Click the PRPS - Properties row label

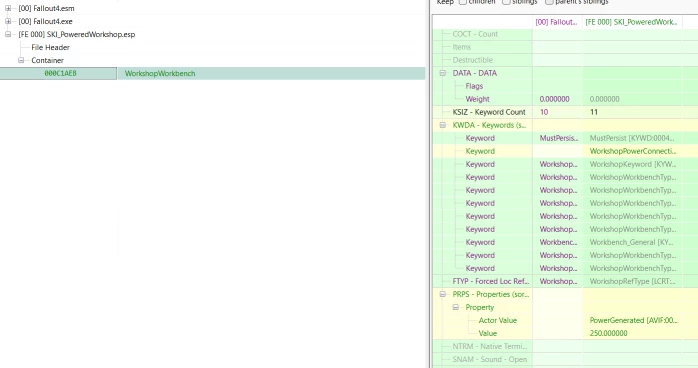click(491, 294)
